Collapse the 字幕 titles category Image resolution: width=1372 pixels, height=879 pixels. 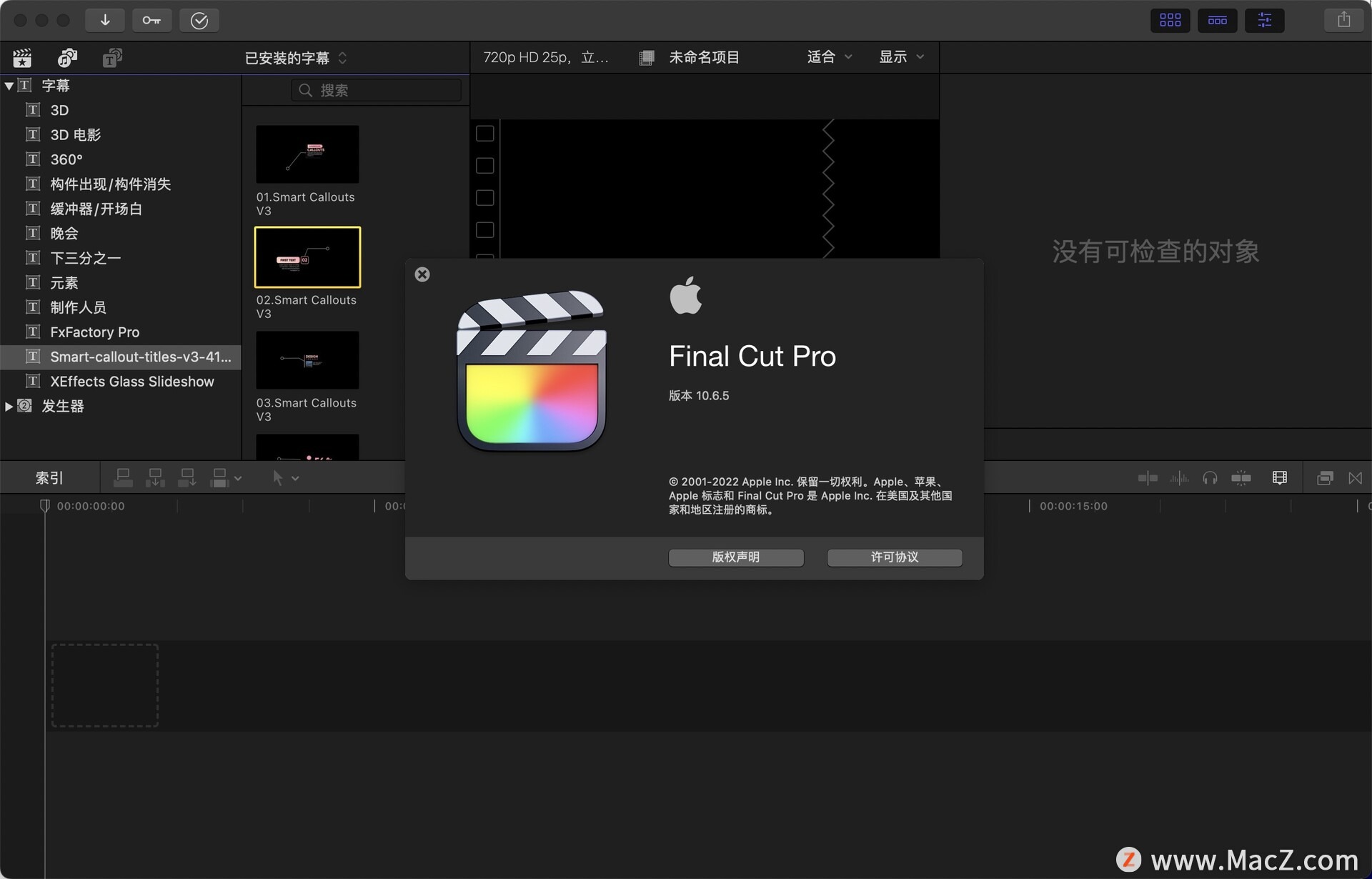[9, 85]
